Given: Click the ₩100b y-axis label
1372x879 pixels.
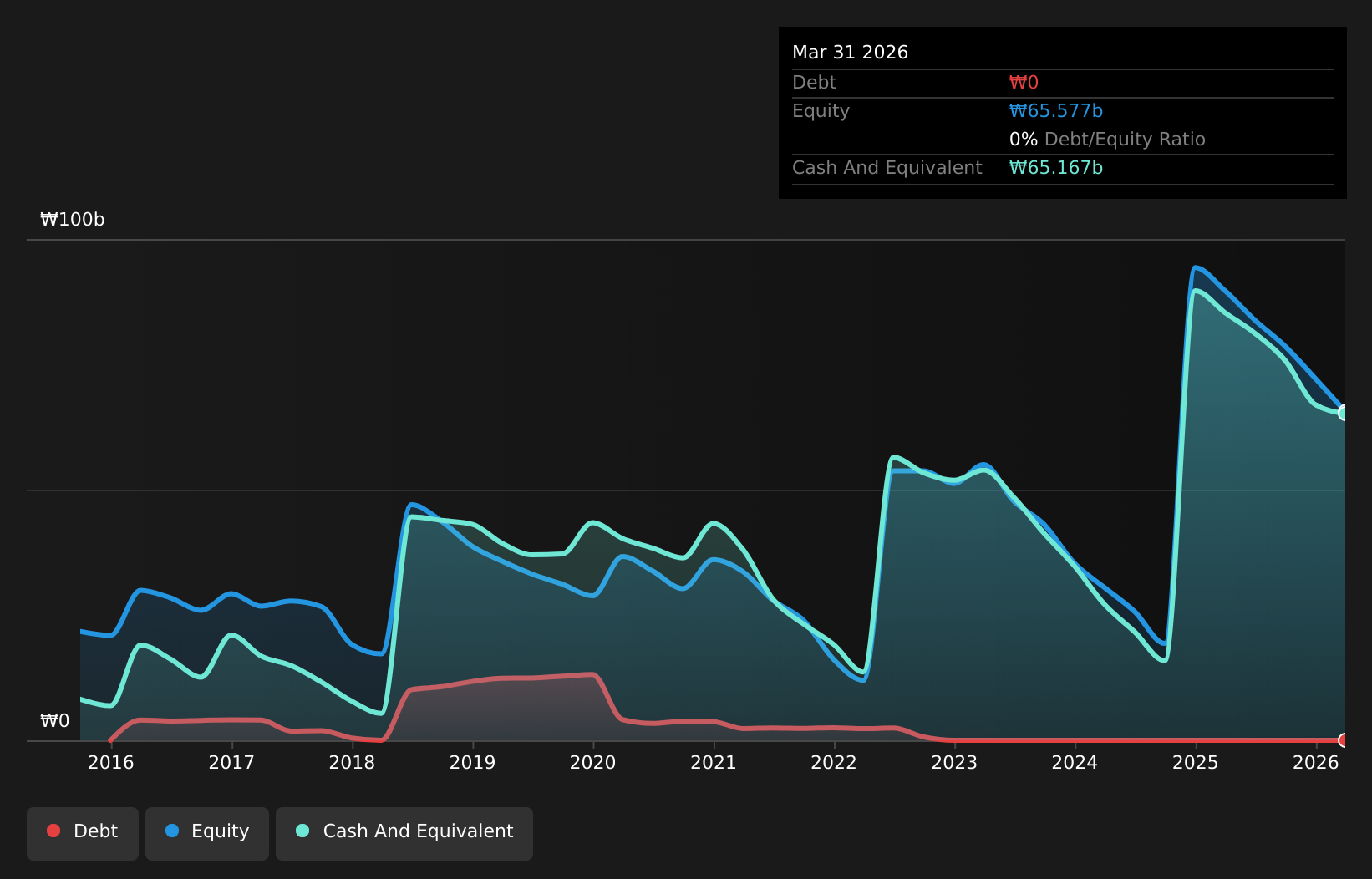Looking at the screenshot, I should (x=73, y=220).
